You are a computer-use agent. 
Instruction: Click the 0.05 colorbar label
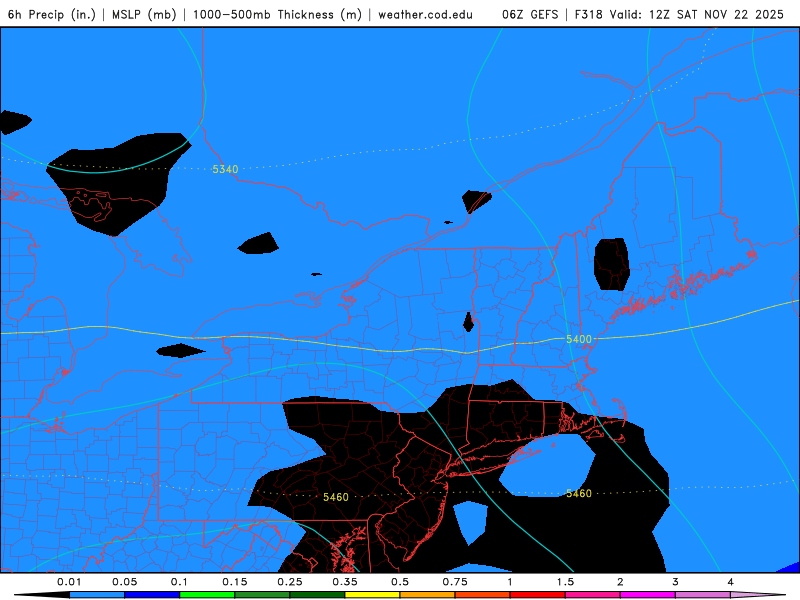point(124,582)
